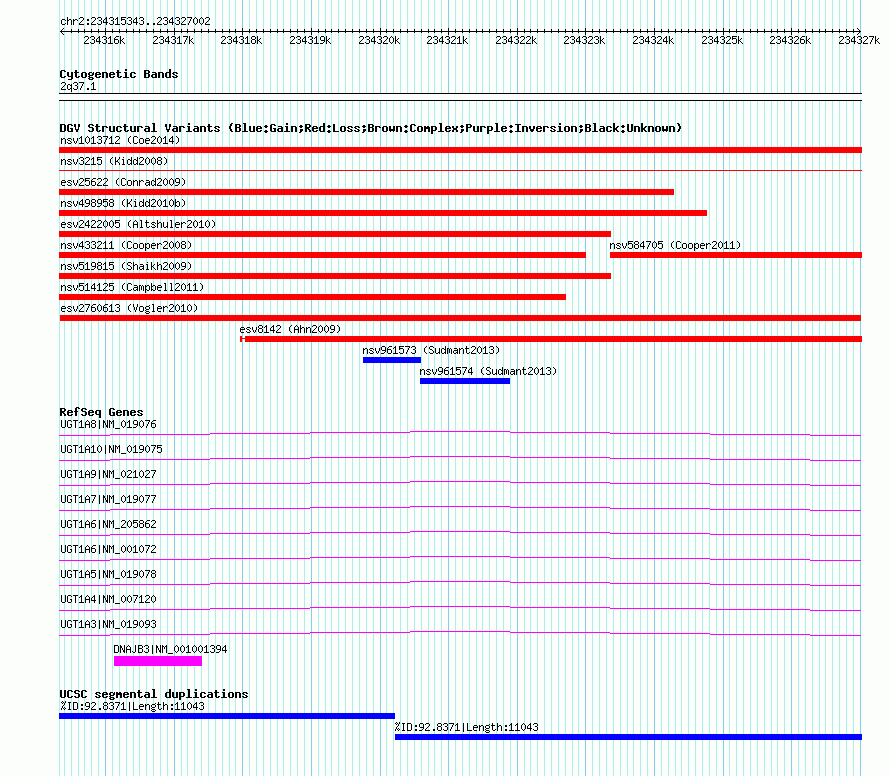Select the nsv3215 (Kidd2008) variant label
The width and height of the screenshot is (890, 776).
click(114, 161)
